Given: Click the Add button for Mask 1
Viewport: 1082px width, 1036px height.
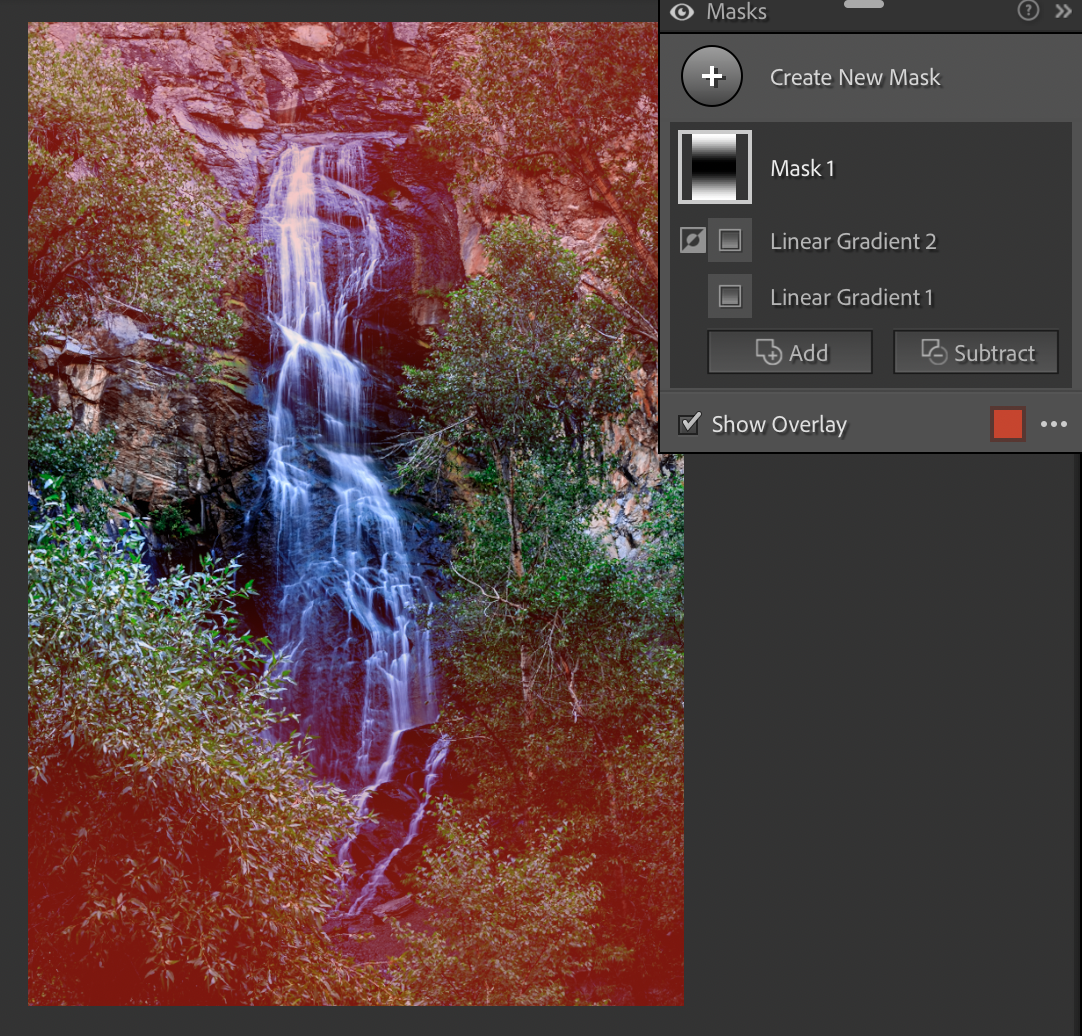Looking at the screenshot, I should point(789,352).
